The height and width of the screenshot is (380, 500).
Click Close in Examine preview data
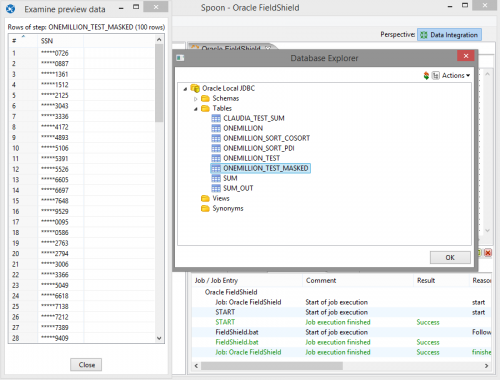pos(86,365)
